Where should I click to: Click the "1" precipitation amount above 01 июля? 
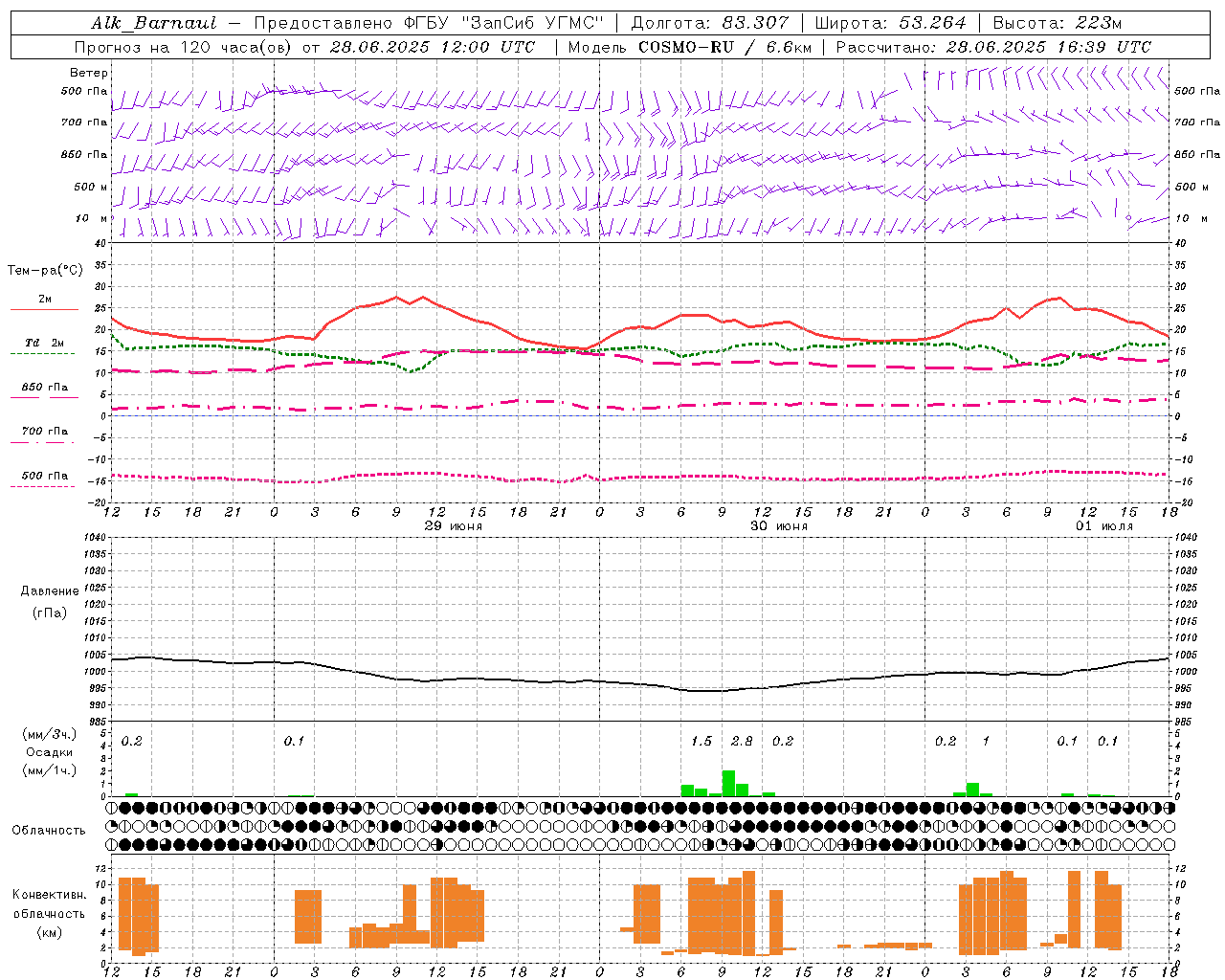986,741
